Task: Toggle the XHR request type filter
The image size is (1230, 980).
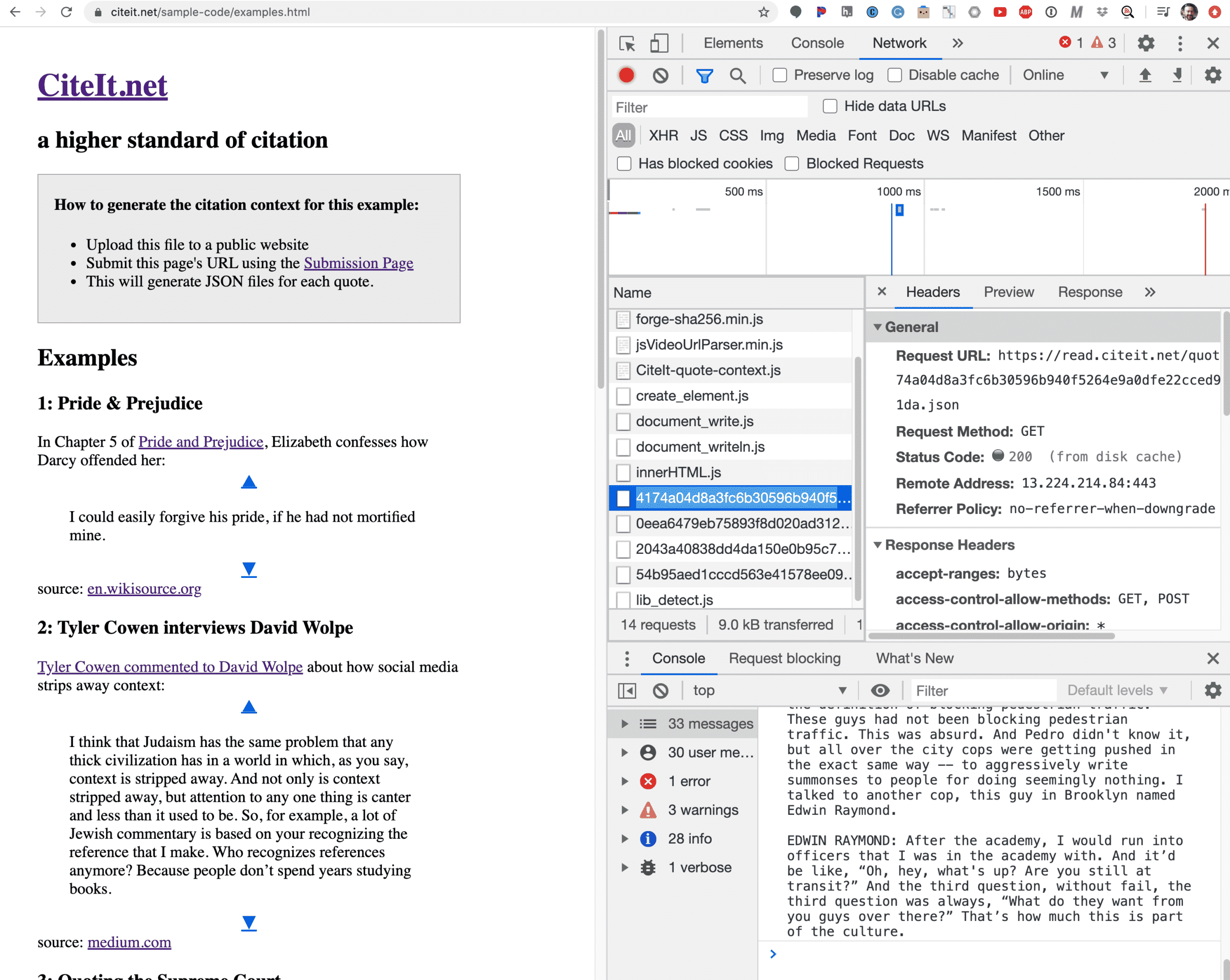Action: tap(664, 136)
